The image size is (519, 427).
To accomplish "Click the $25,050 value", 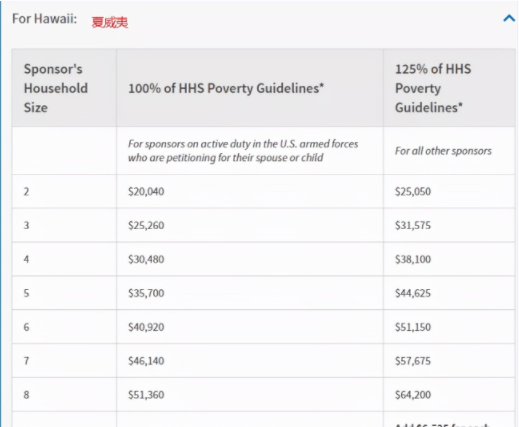I will click(x=413, y=192).
